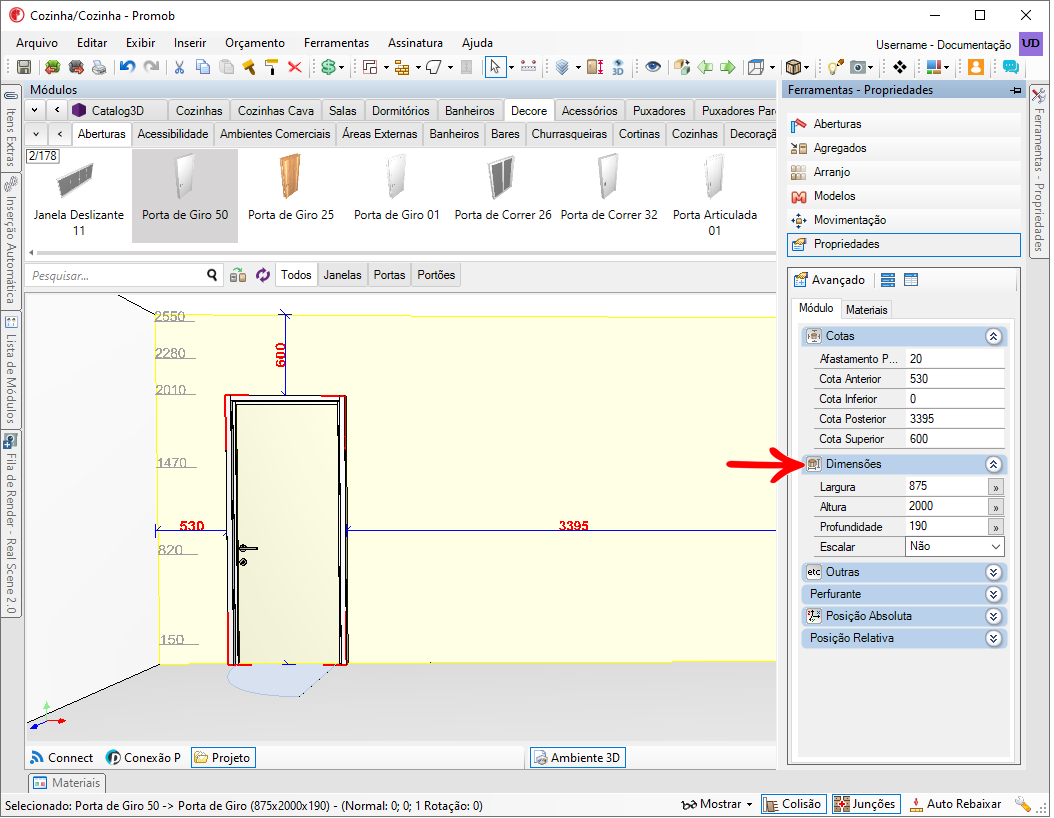This screenshot has width=1054, height=818.
Task: Open the Aberturas tool in Ferramentas panel
Action: pyautogui.click(x=903, y=124)
